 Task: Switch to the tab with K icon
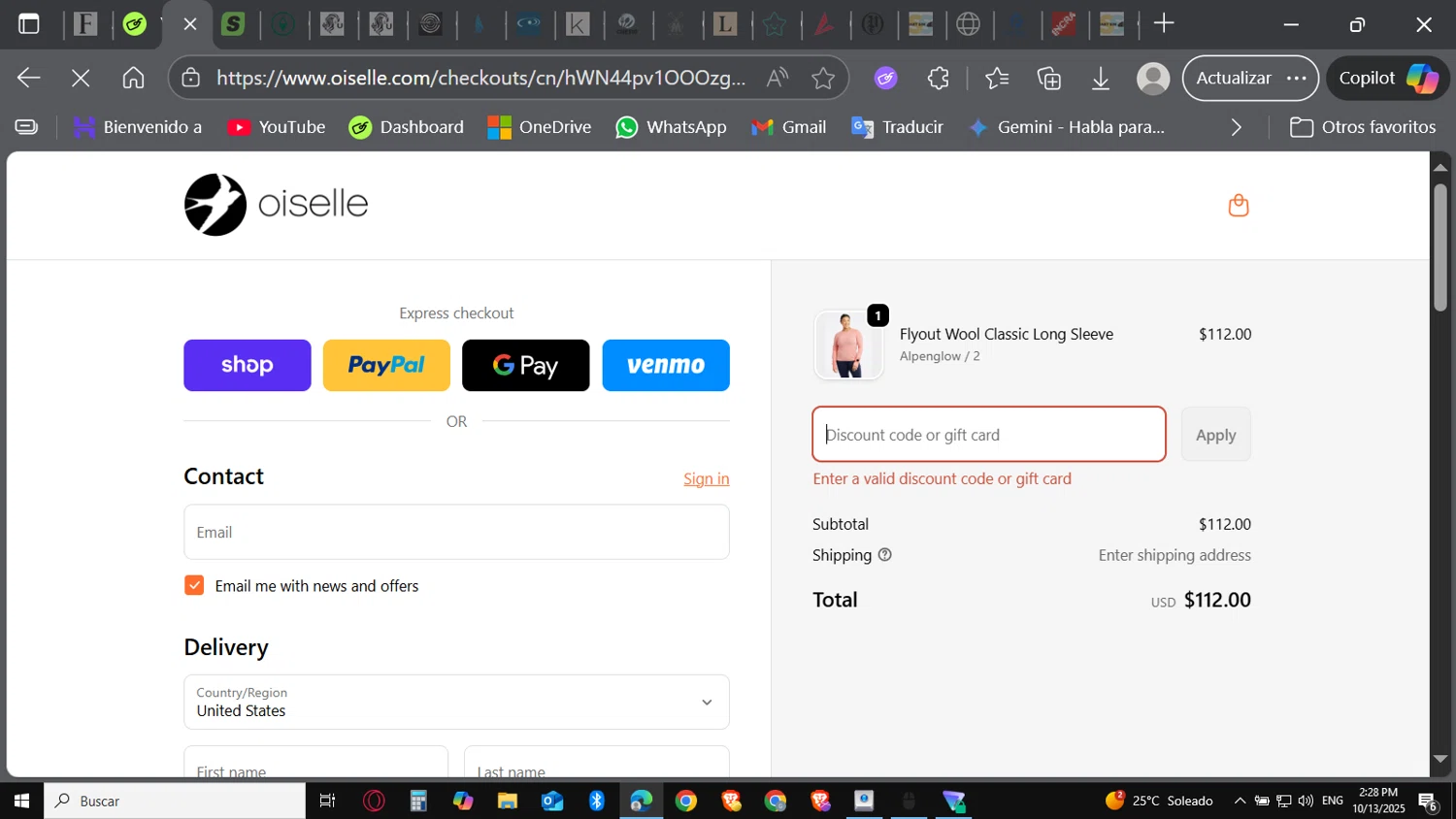578,24
